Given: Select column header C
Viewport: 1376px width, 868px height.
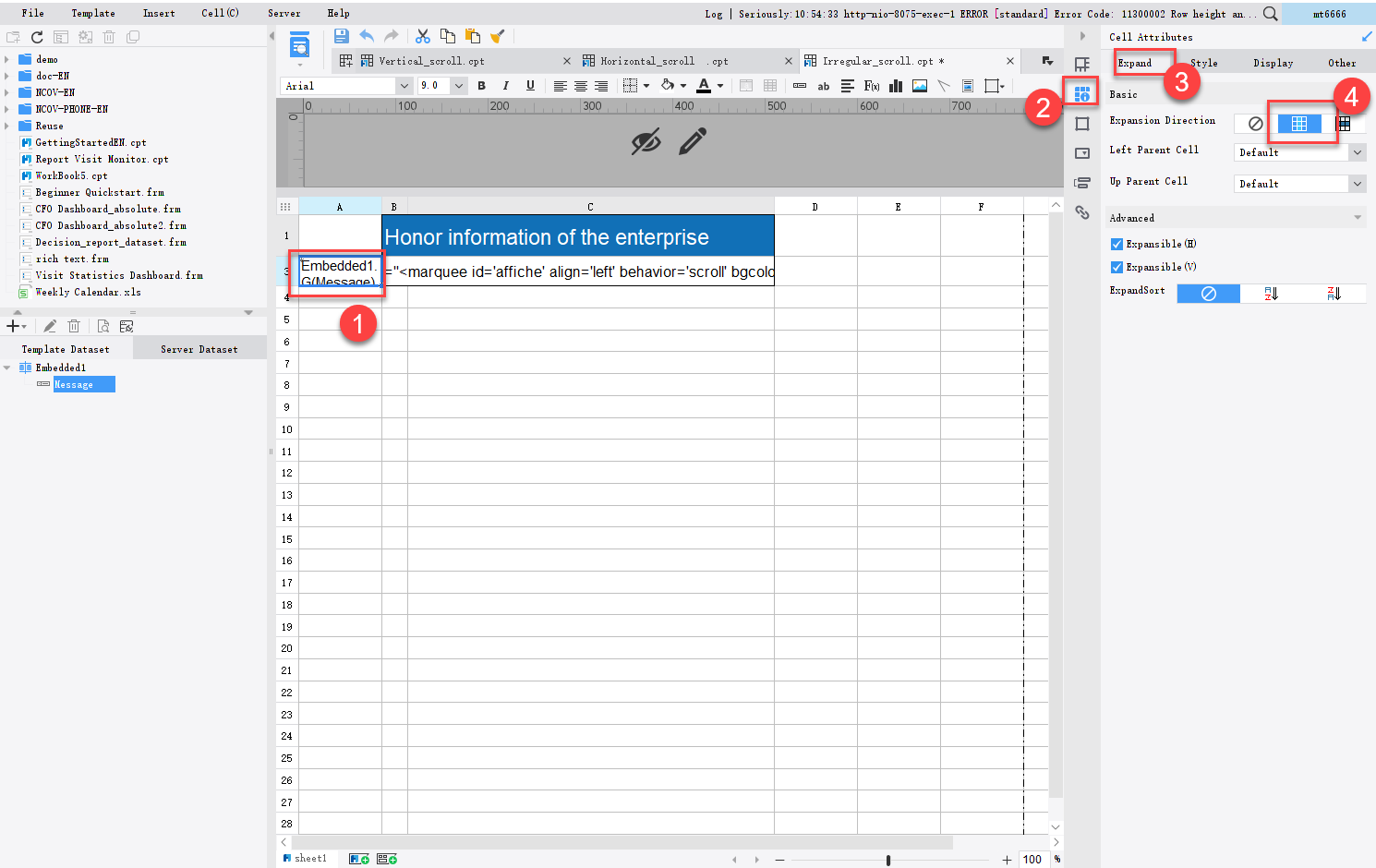Looking at the screenshot, I should pos(590,207).
